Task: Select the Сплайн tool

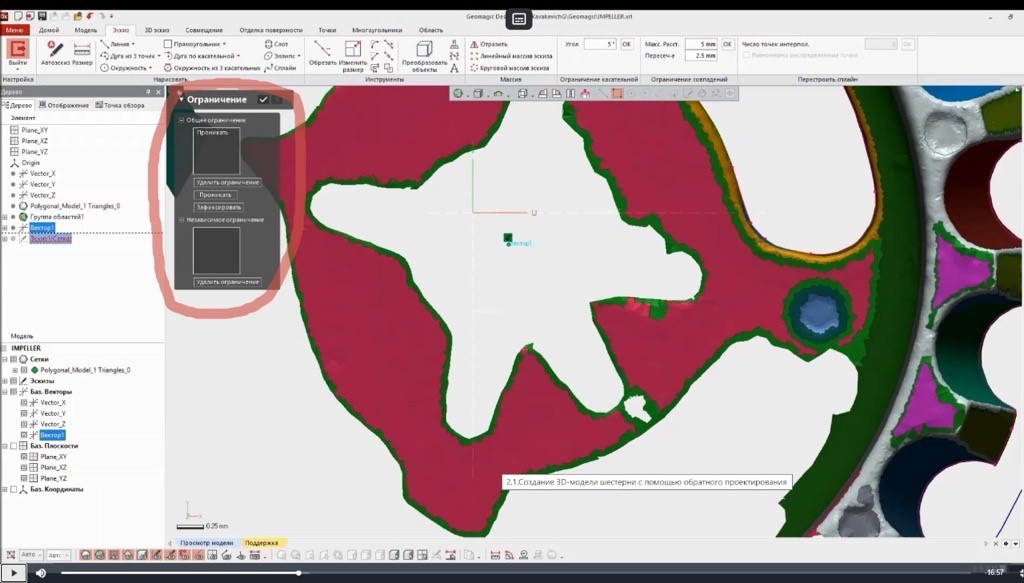Action: (x=280, y=67)
